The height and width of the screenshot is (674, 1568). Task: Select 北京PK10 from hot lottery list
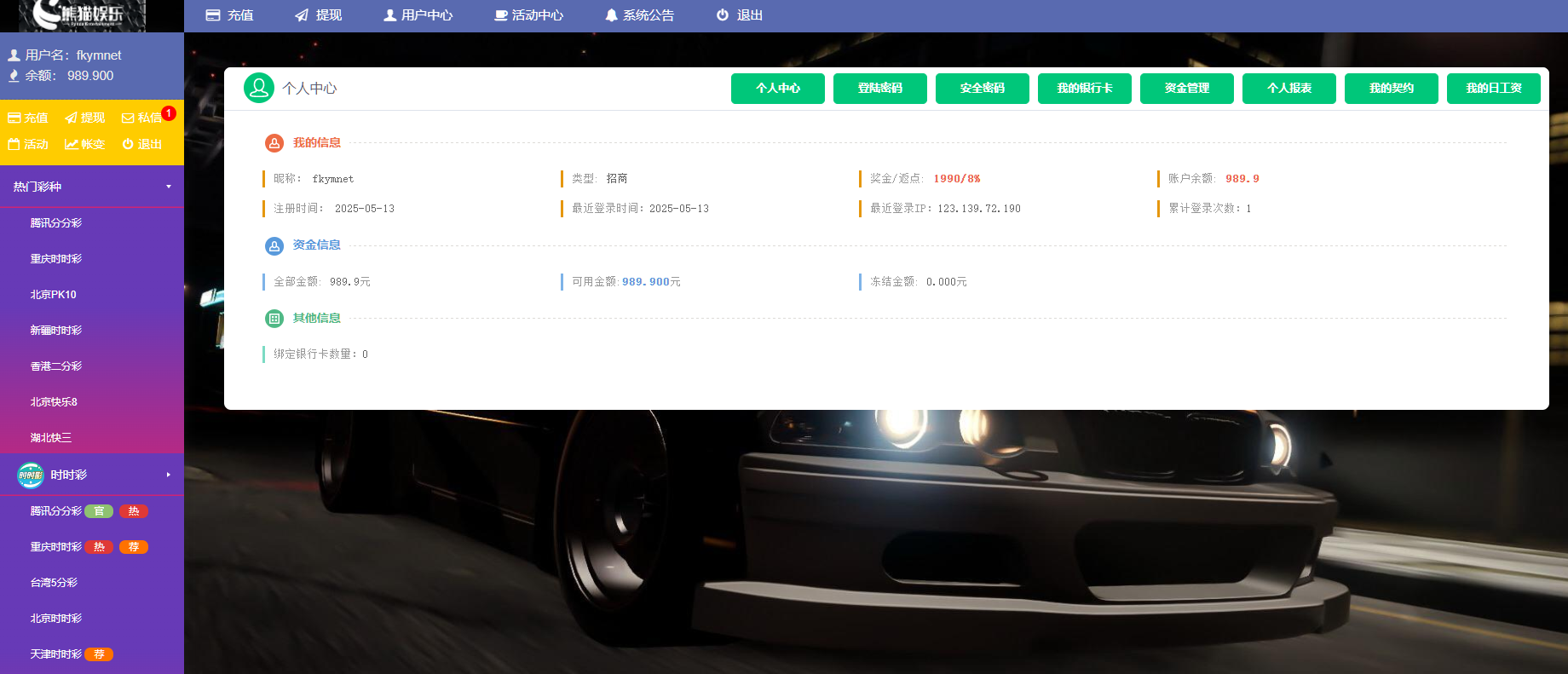point(54,295)
